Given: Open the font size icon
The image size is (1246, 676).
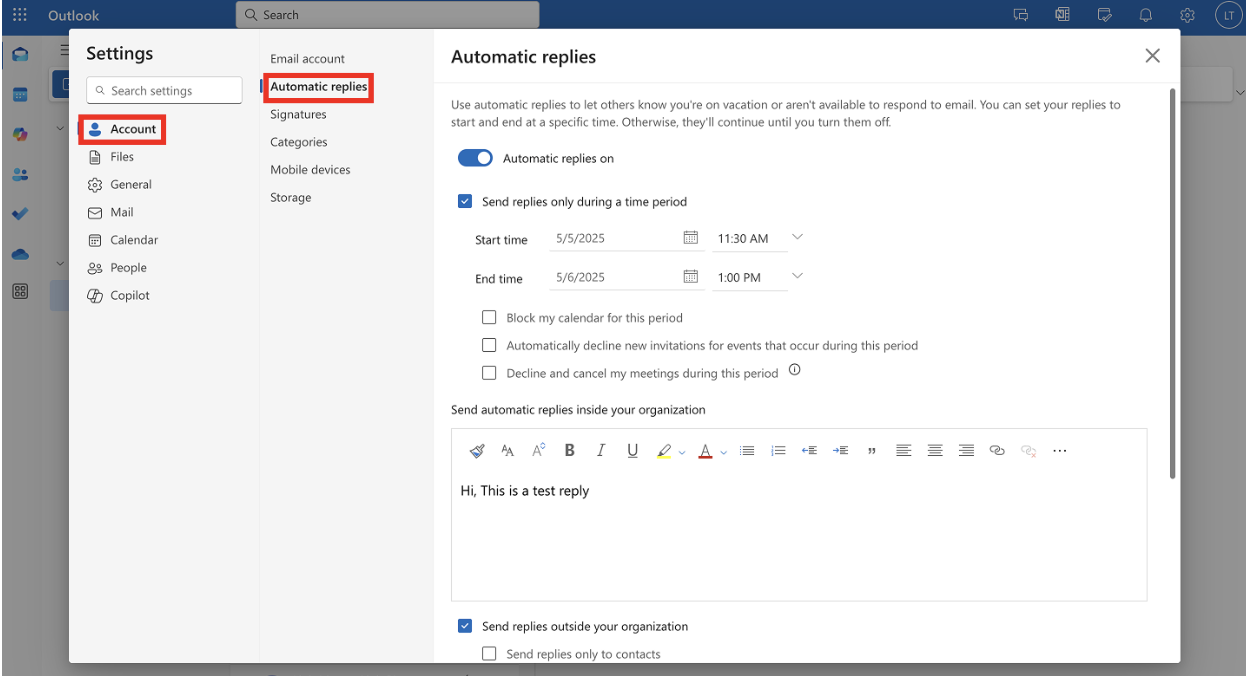Looking at the screenshot, I should pos(538,451).
